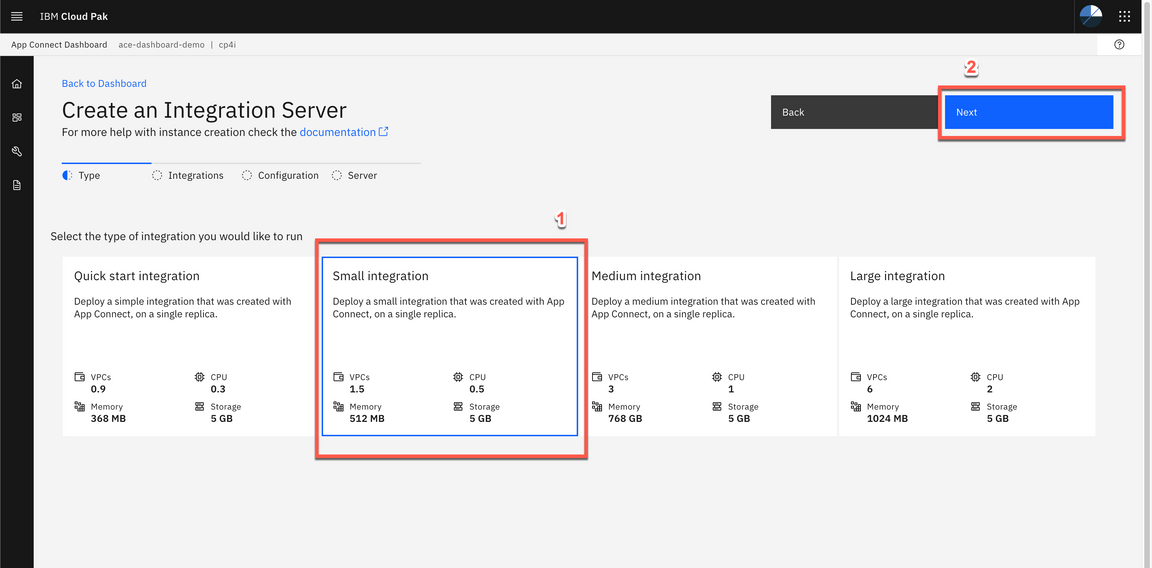Image resolution: width=1152 pixels, height=568 pixels.
Task: Click the Home icon in sidebar
Action: [17, 84]
